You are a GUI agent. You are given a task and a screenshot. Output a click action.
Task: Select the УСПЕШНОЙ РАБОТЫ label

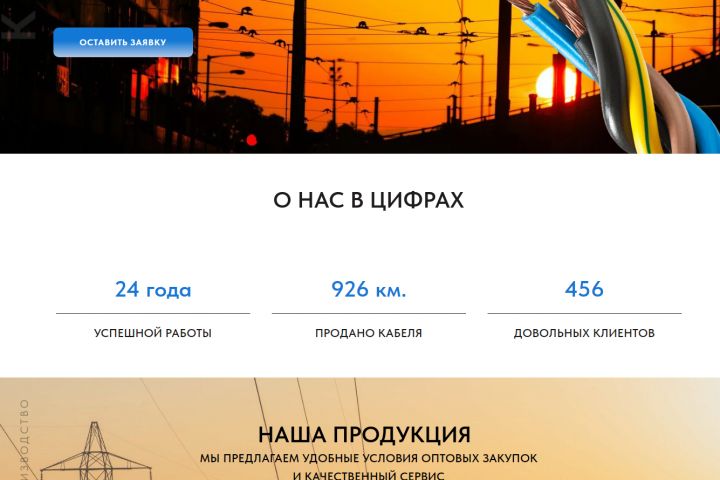click(x=153, y=333)
